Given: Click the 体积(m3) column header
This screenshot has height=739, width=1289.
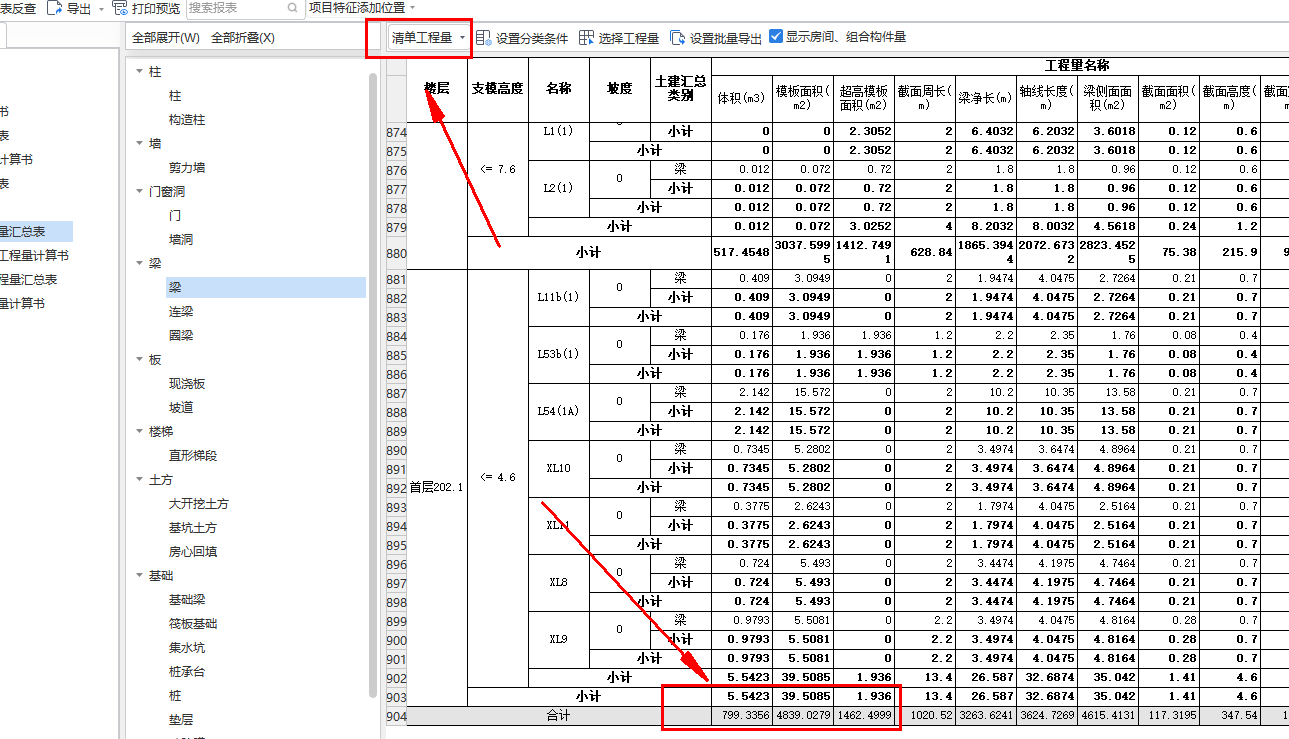Looking at the screenshot, I should tap(742, 98).
